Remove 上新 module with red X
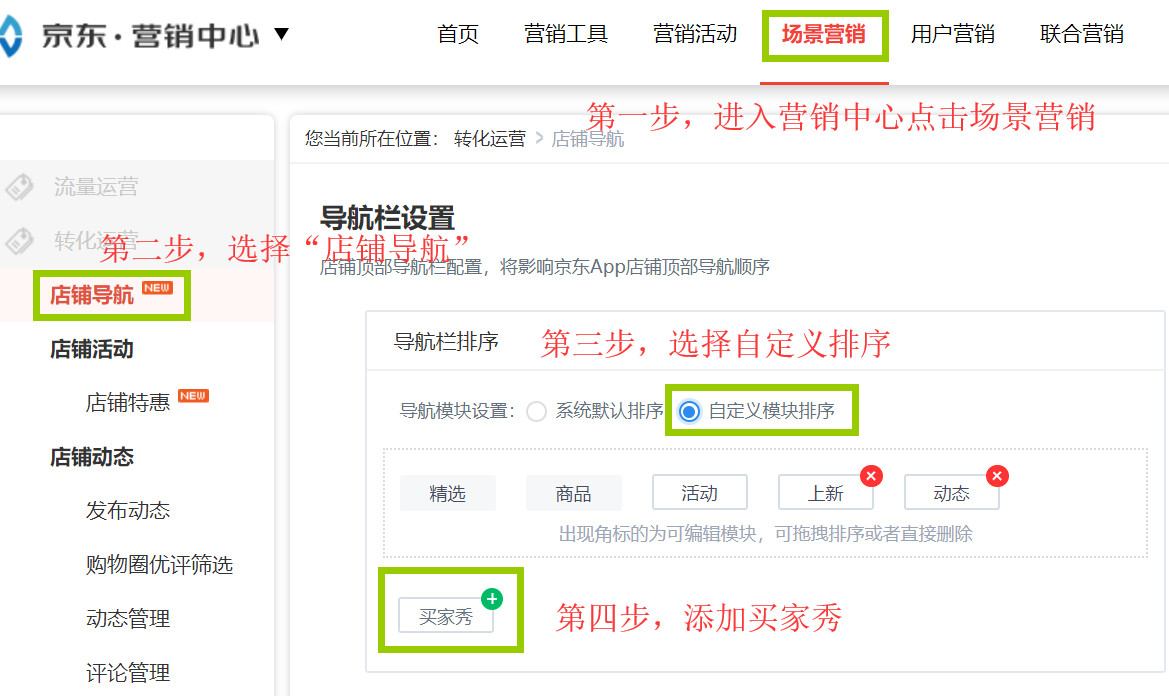Image resolution: width=1169 pixels, height=696 pixels. pyautogui.click(x=871, y=475)
